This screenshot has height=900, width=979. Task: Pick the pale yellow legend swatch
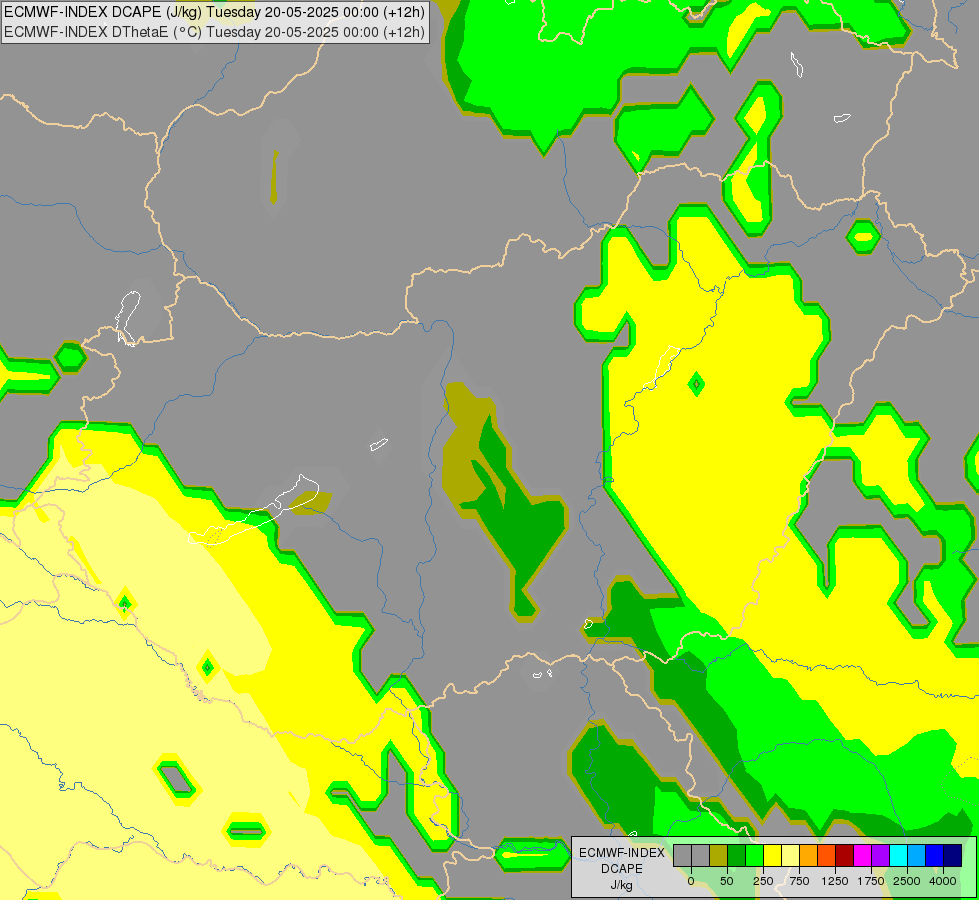(790, 855)
